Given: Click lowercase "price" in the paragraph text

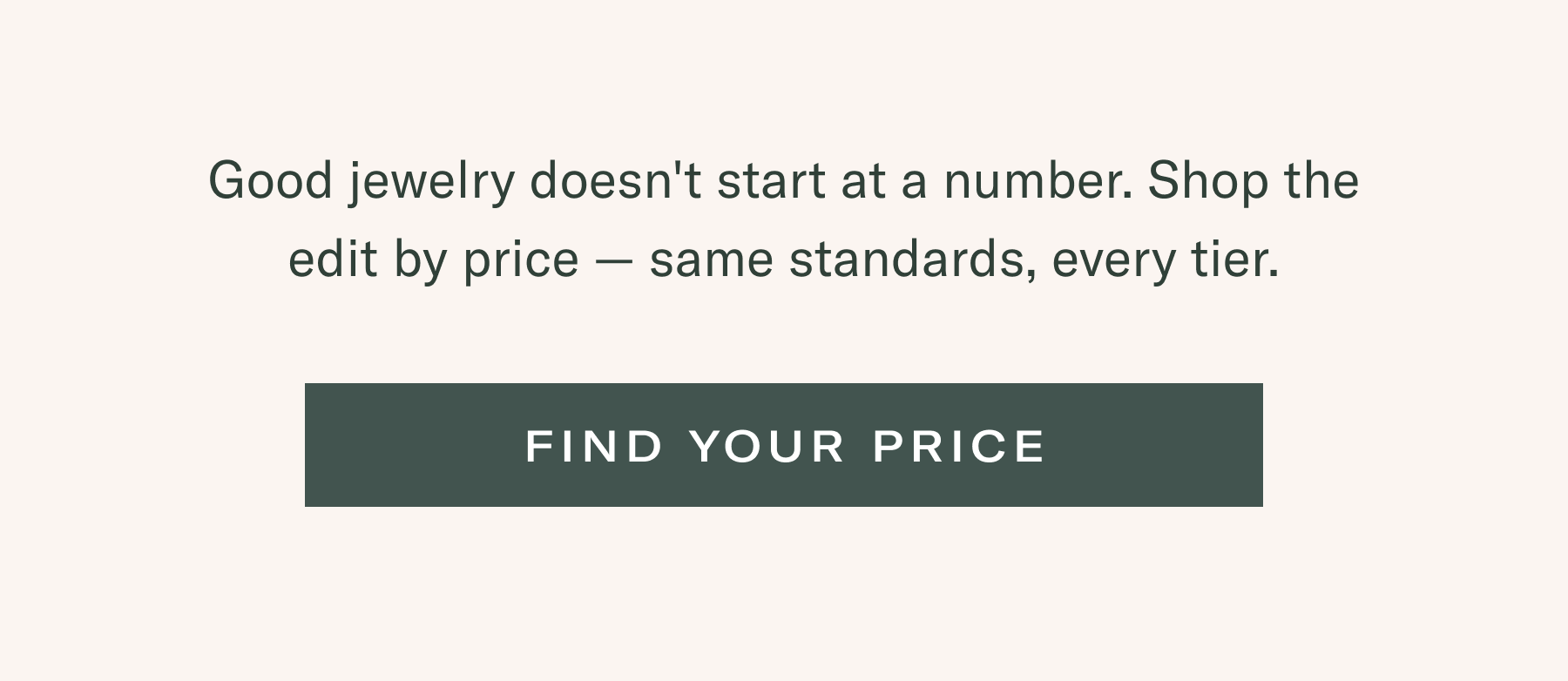Looking at the screenshot, I should pyautogui.click(x=521, y=261).
